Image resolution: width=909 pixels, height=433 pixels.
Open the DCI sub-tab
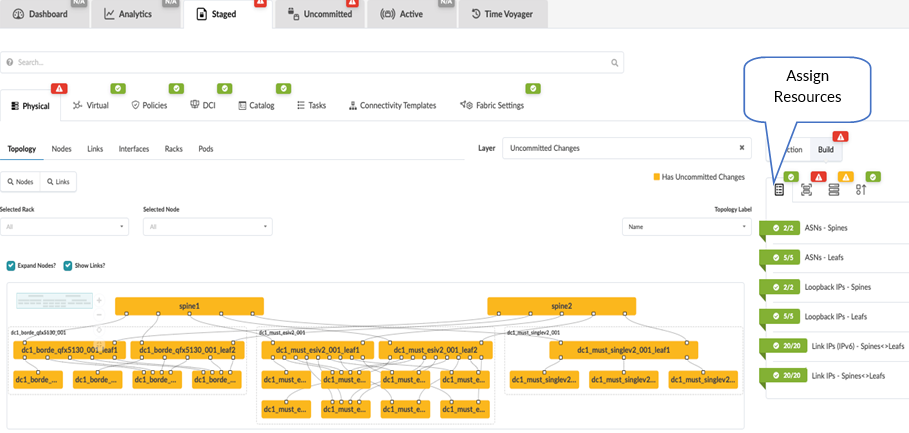pyautogui.click(x=203, y=105)
